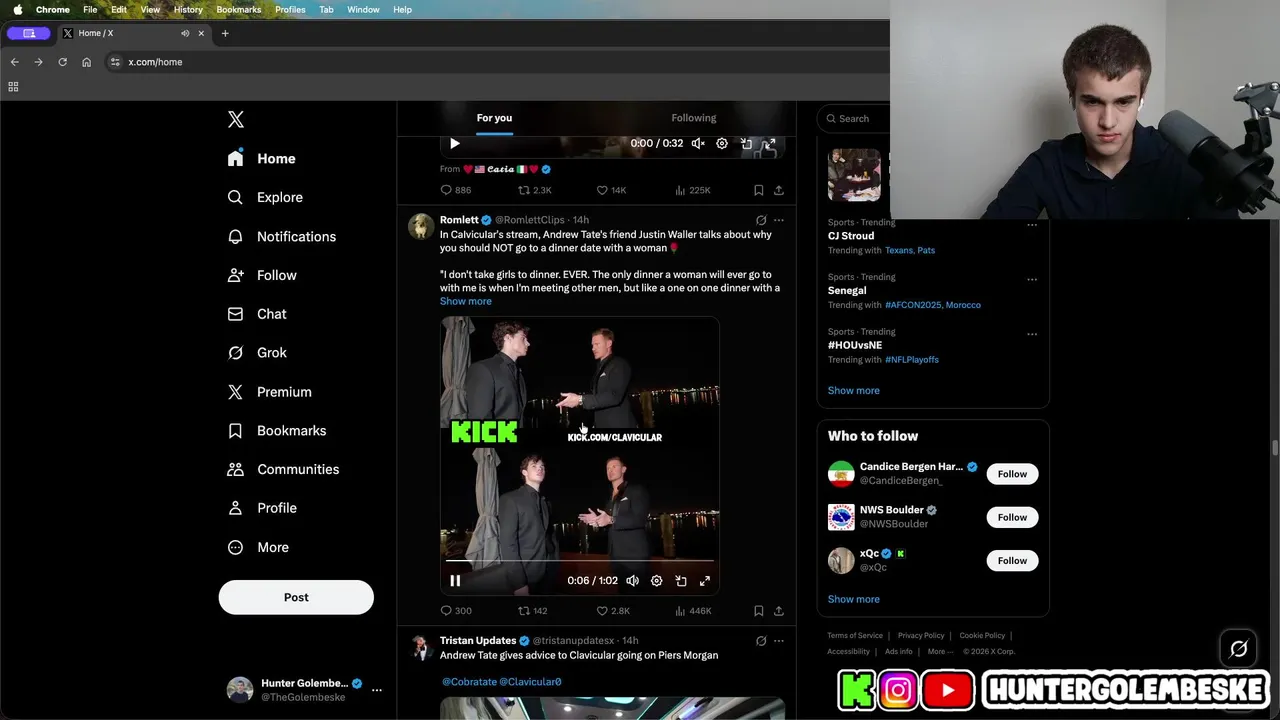1280x720 pixels.
Task: Pause the Romlett video
Action: 455,580
